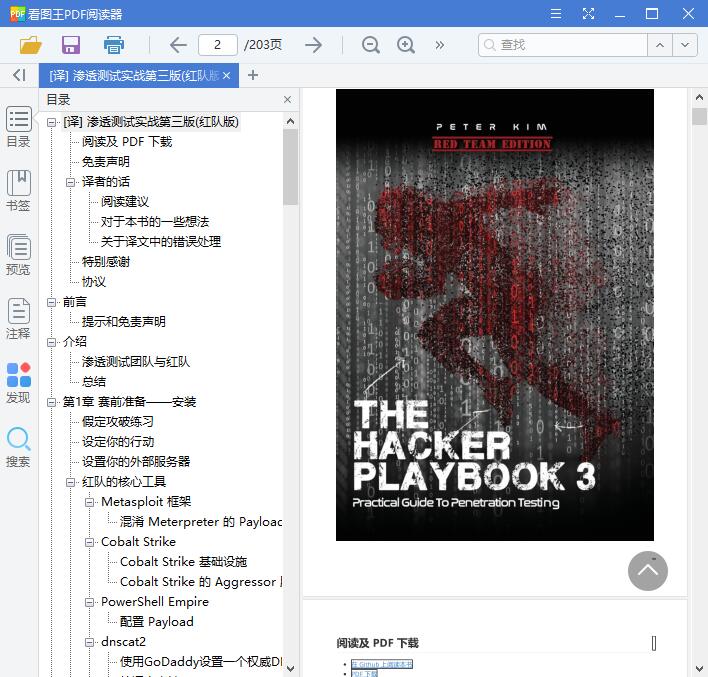
Task: Jump to 免责声明 in the outline
Action: point(106,162)
